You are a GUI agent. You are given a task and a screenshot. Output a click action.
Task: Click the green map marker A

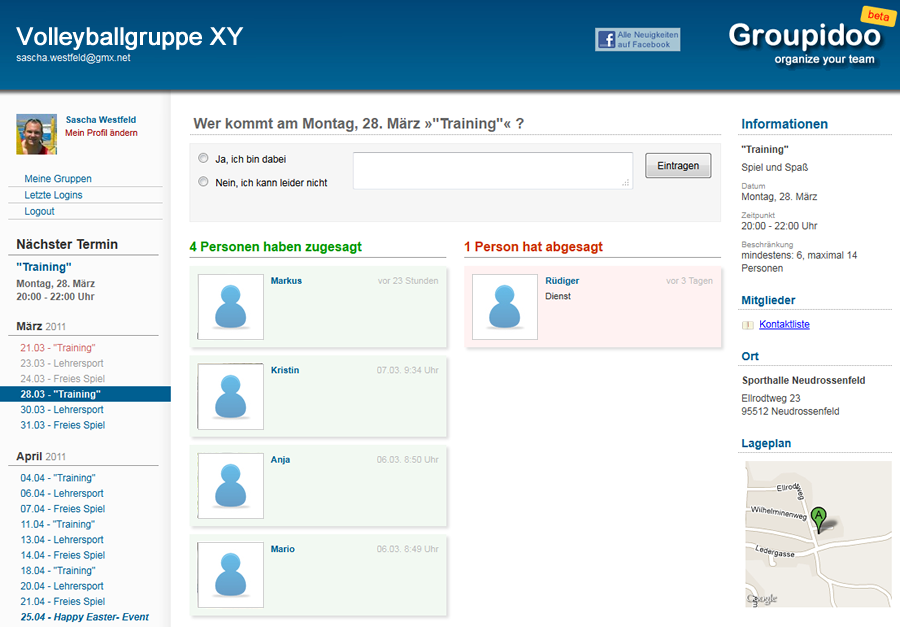point(819,517)
